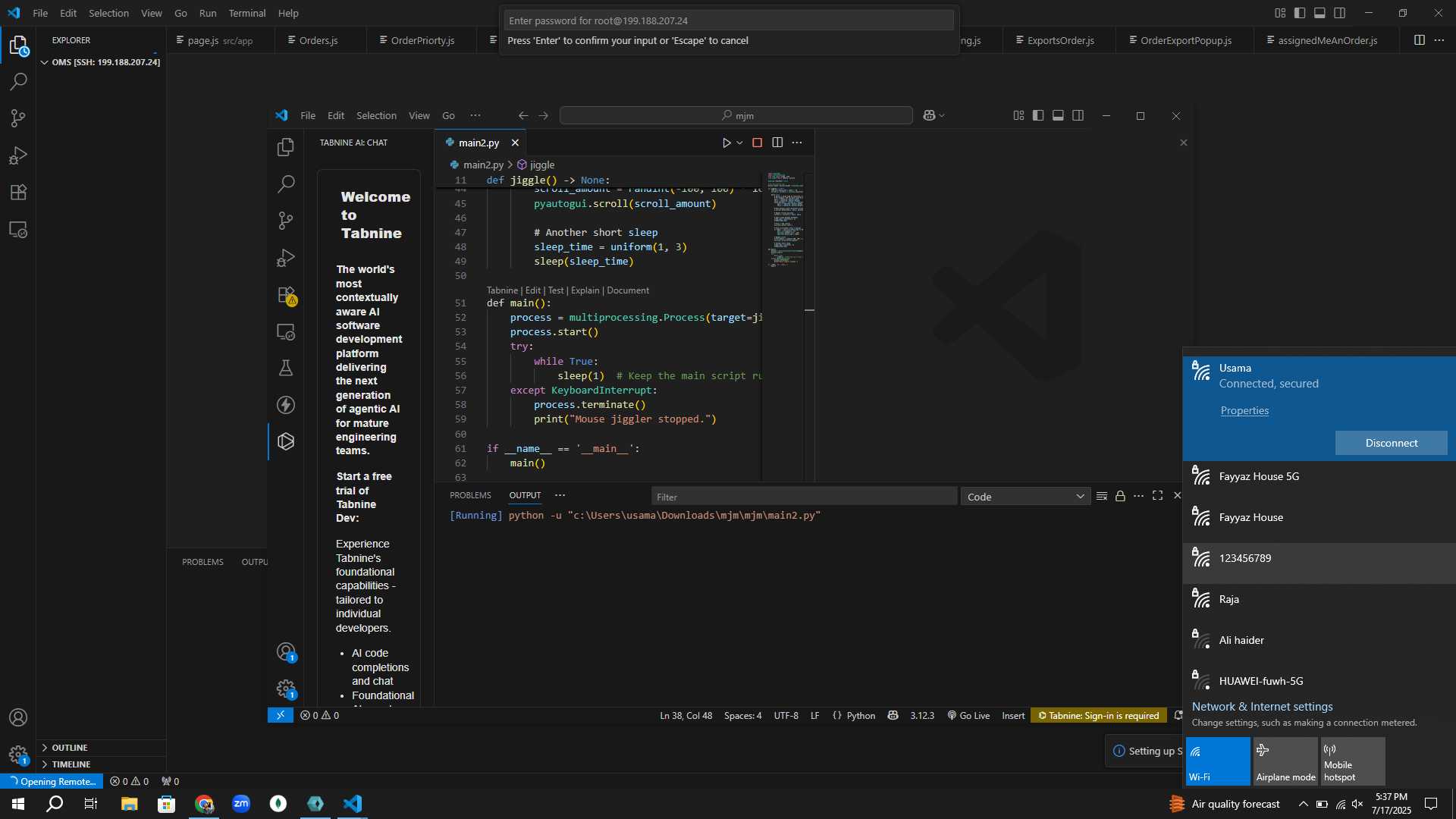
Task: Open Search in the back VS Code activity bar
Action: click(18, 82)
